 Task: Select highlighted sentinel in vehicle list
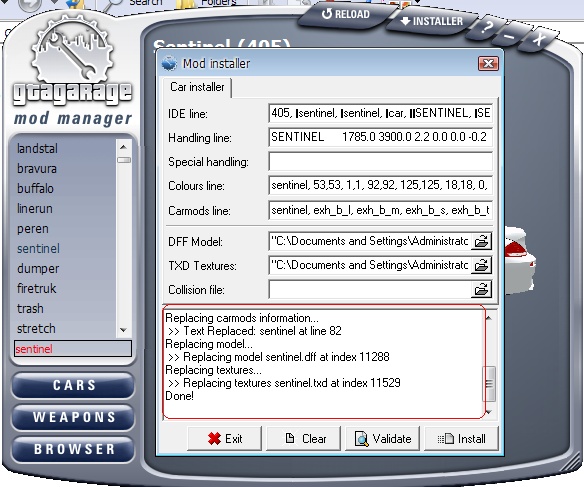click(x=38, y=248)
